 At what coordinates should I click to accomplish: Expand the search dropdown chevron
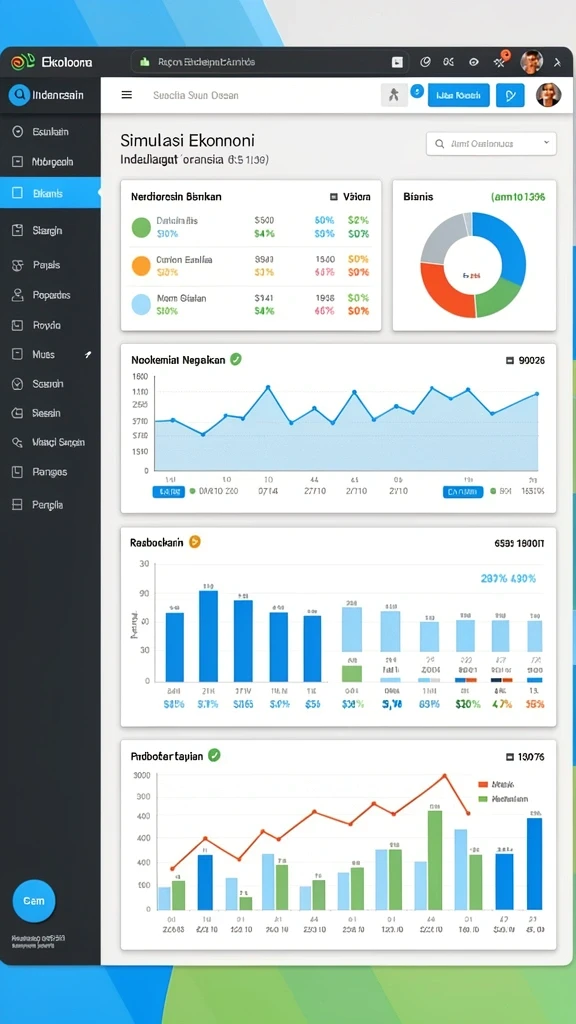click(x=546, y=143)
